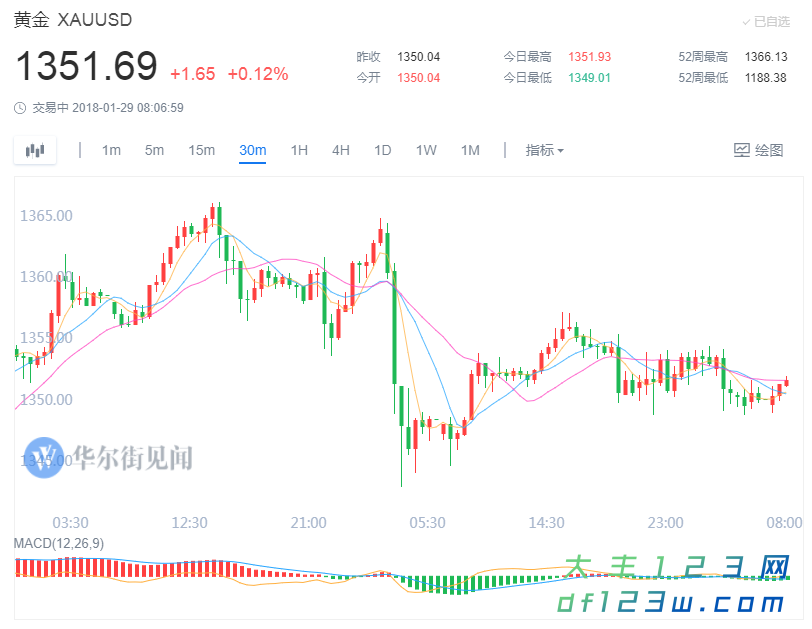Select the 1W weekly timeframe
The width and height of the screenshot is (812, 629).
[x=426, y=150]
